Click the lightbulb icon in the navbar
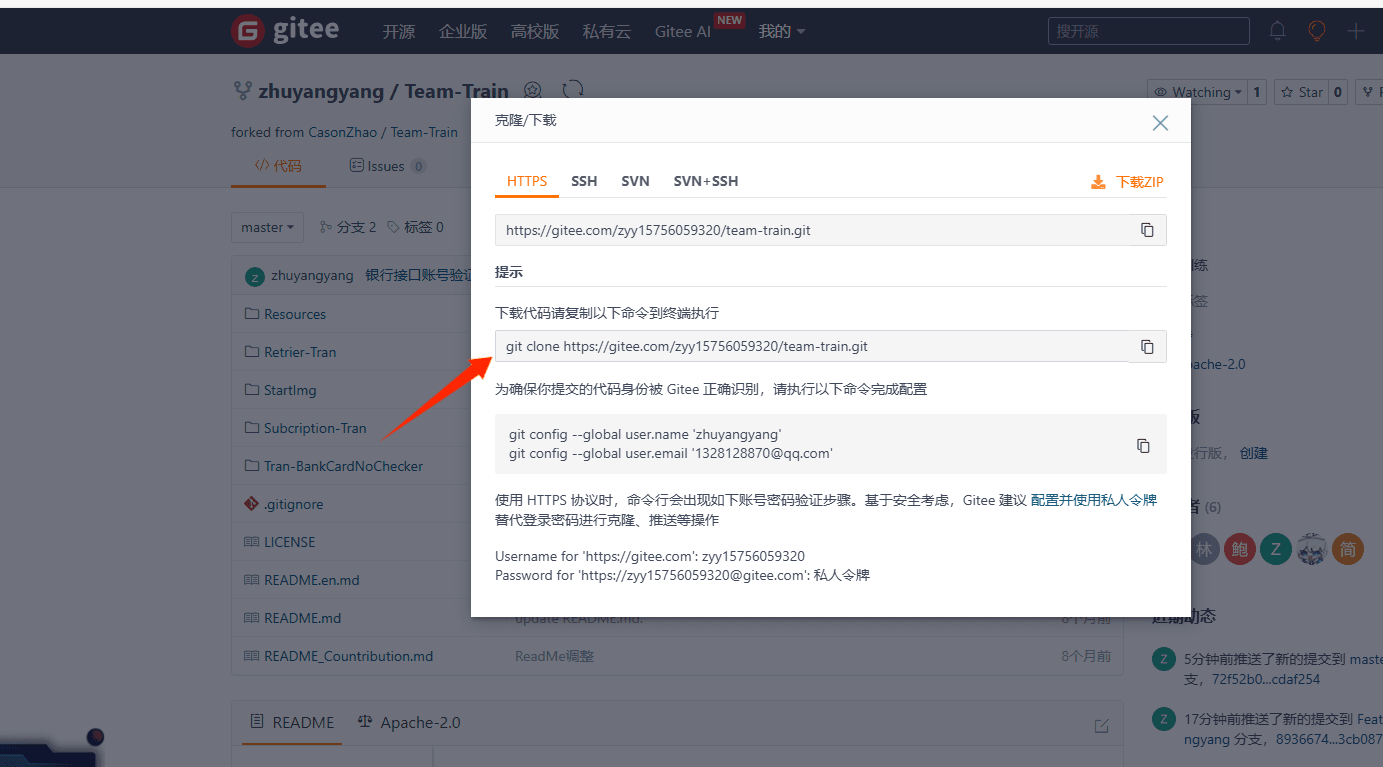Viewport: 1383px width, 767px height. 1317,30
